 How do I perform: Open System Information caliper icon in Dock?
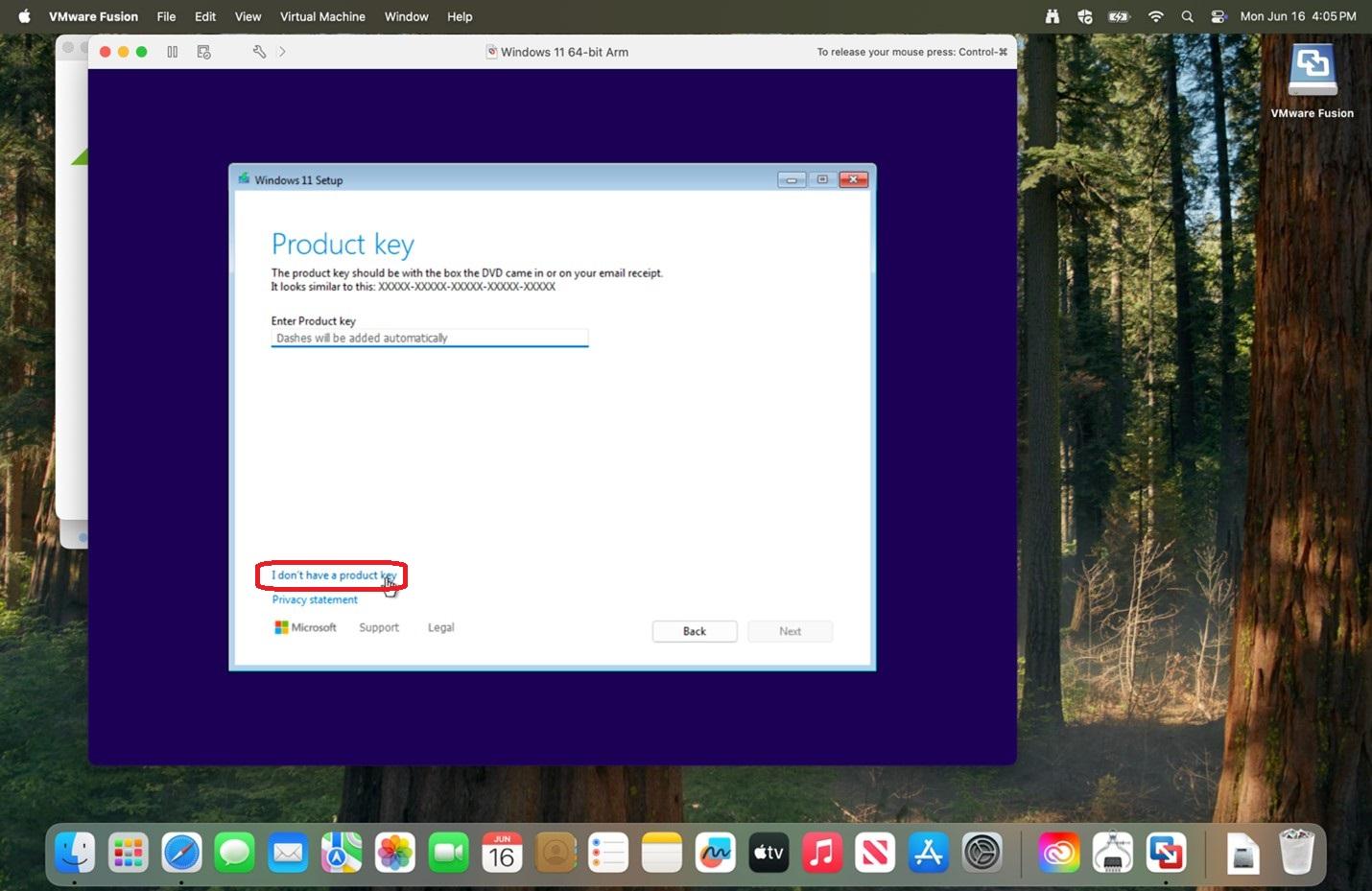1113,852
